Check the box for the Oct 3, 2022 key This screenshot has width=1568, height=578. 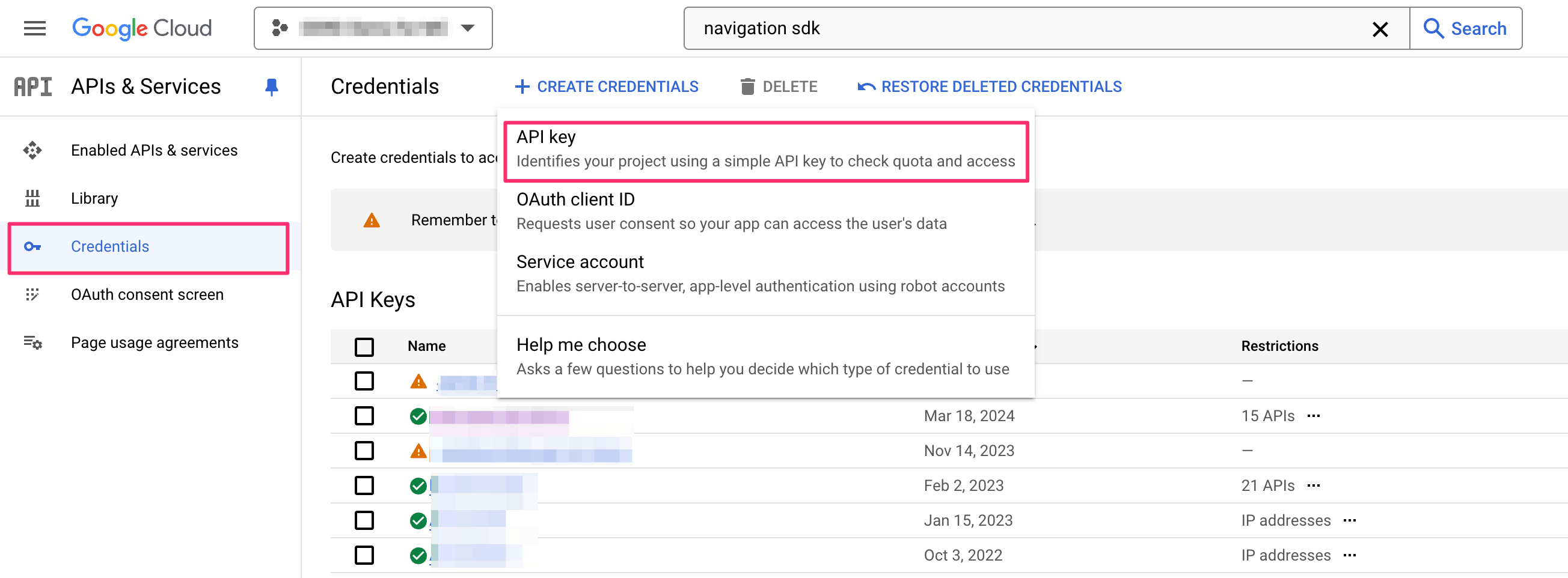click(364, 555)
